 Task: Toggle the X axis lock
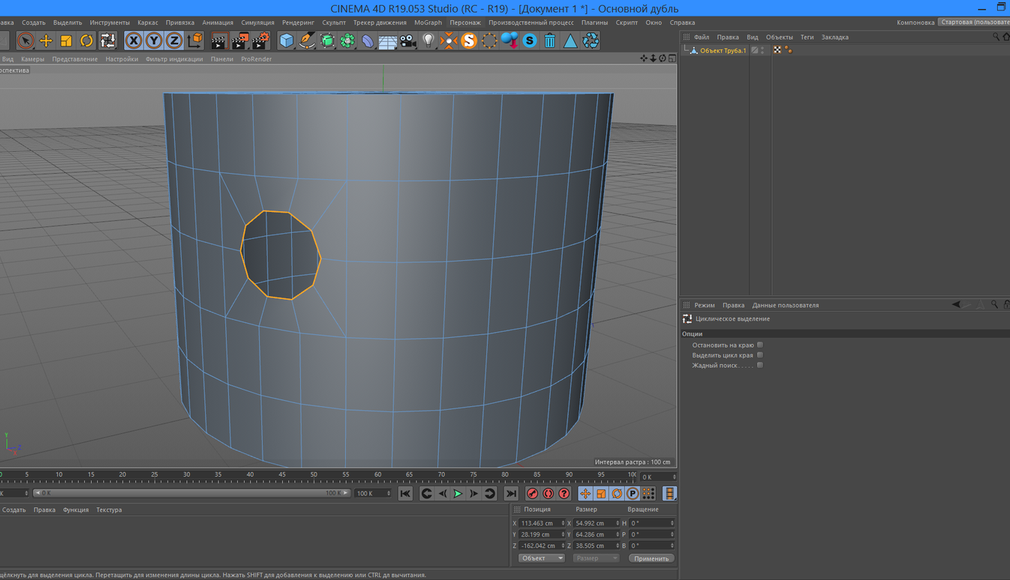pos(133,41)
